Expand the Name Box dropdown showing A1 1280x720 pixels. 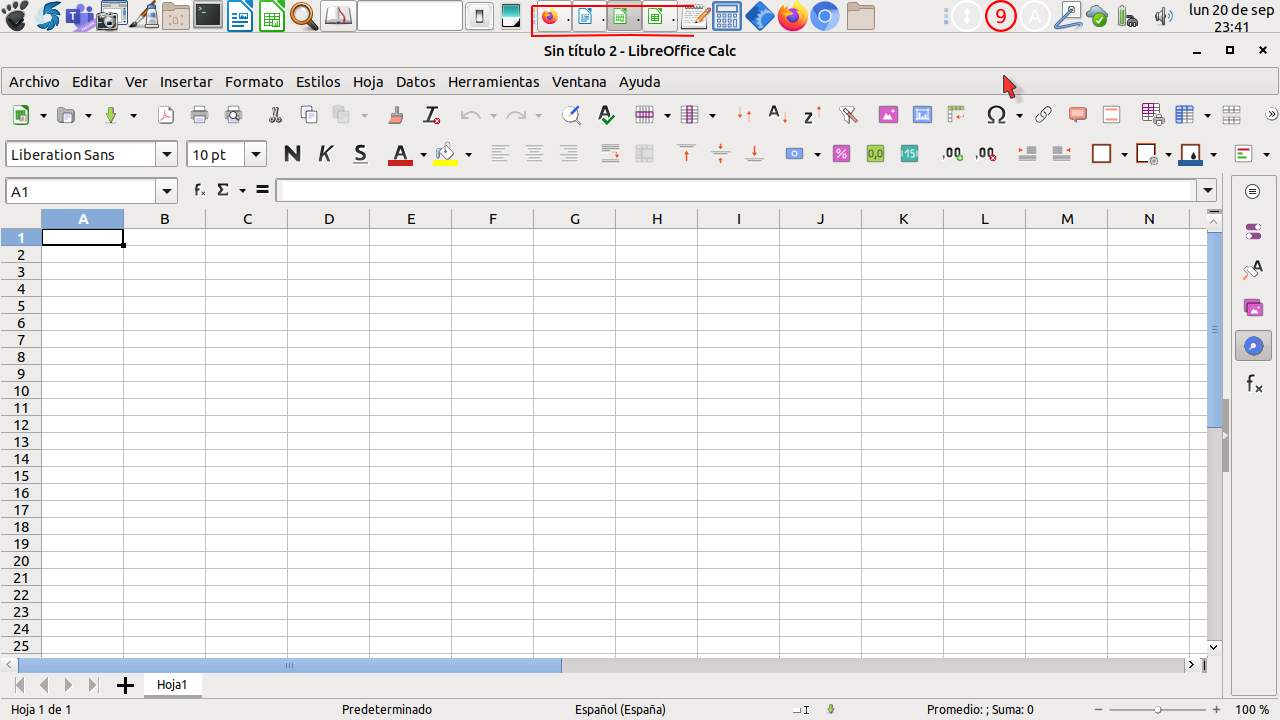(x=166, y=191)
